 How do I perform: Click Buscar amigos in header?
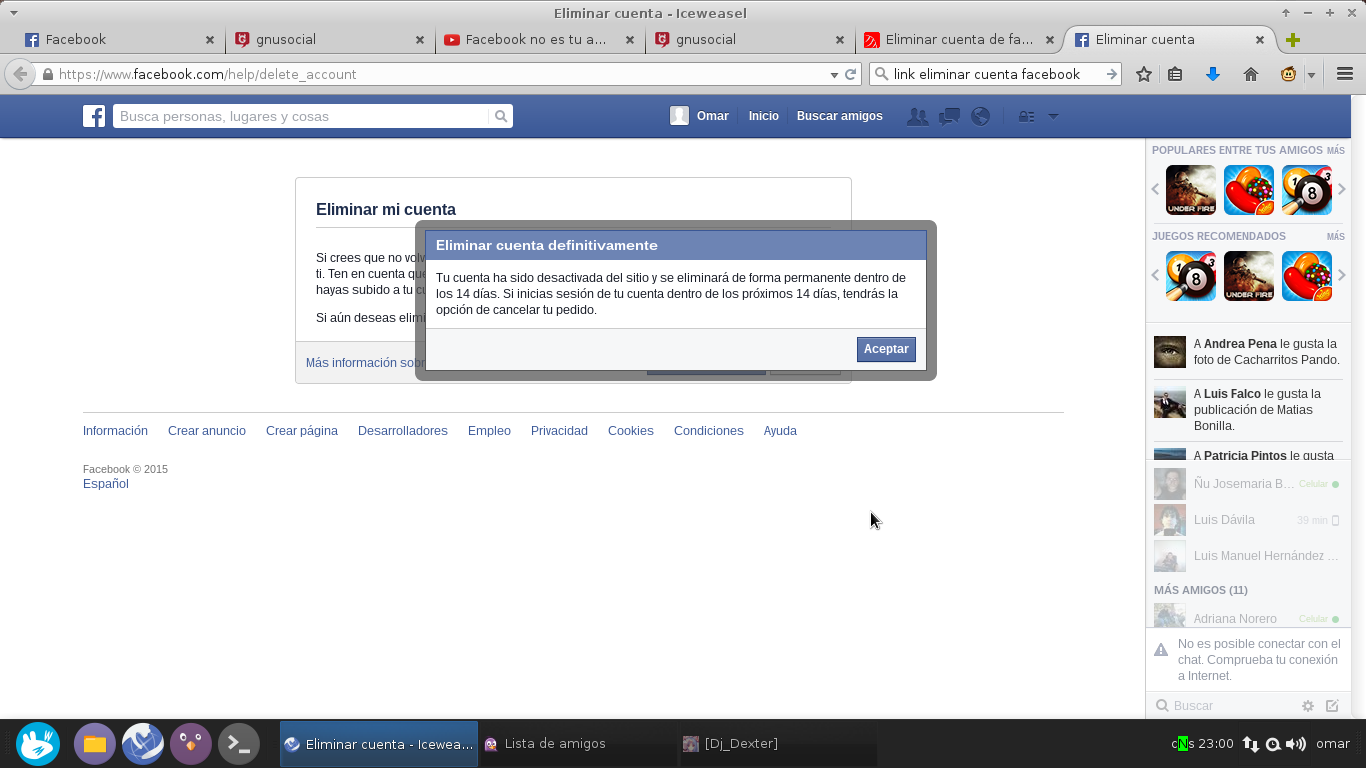coord(839,116)
